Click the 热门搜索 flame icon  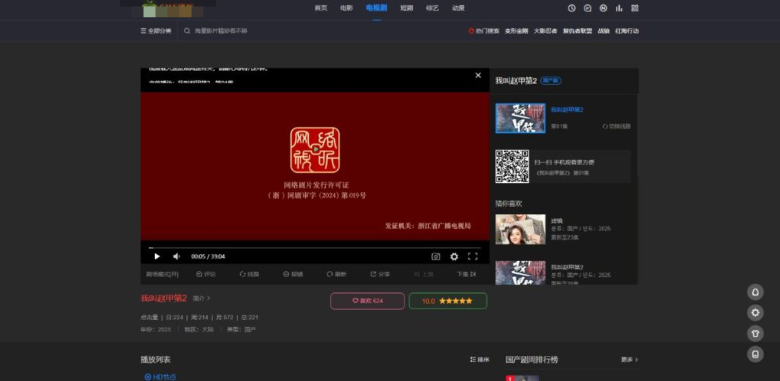point(471,31)
